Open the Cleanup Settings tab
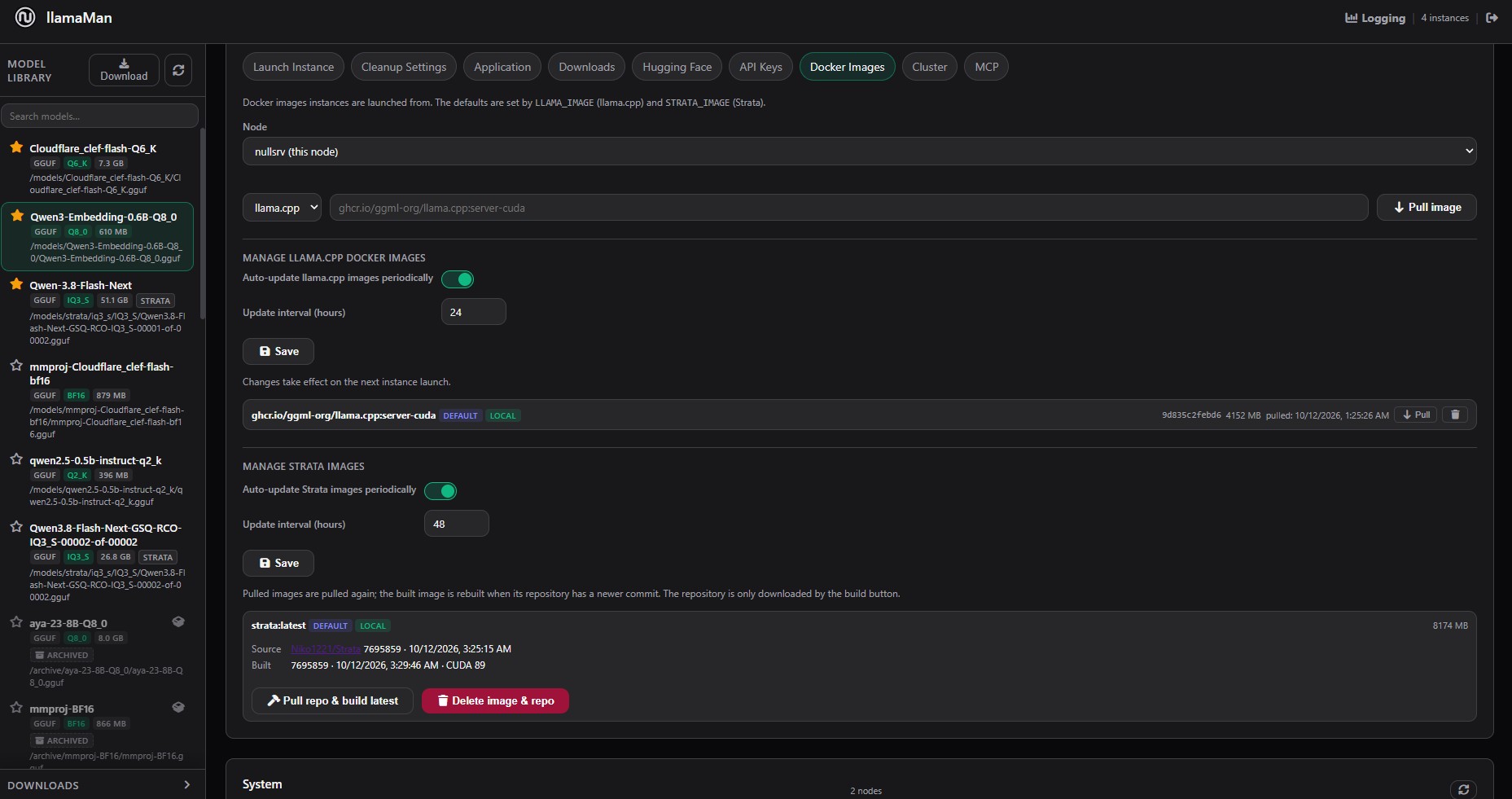The height and width of the screenshot is (799, 1512). click(404, 67)
